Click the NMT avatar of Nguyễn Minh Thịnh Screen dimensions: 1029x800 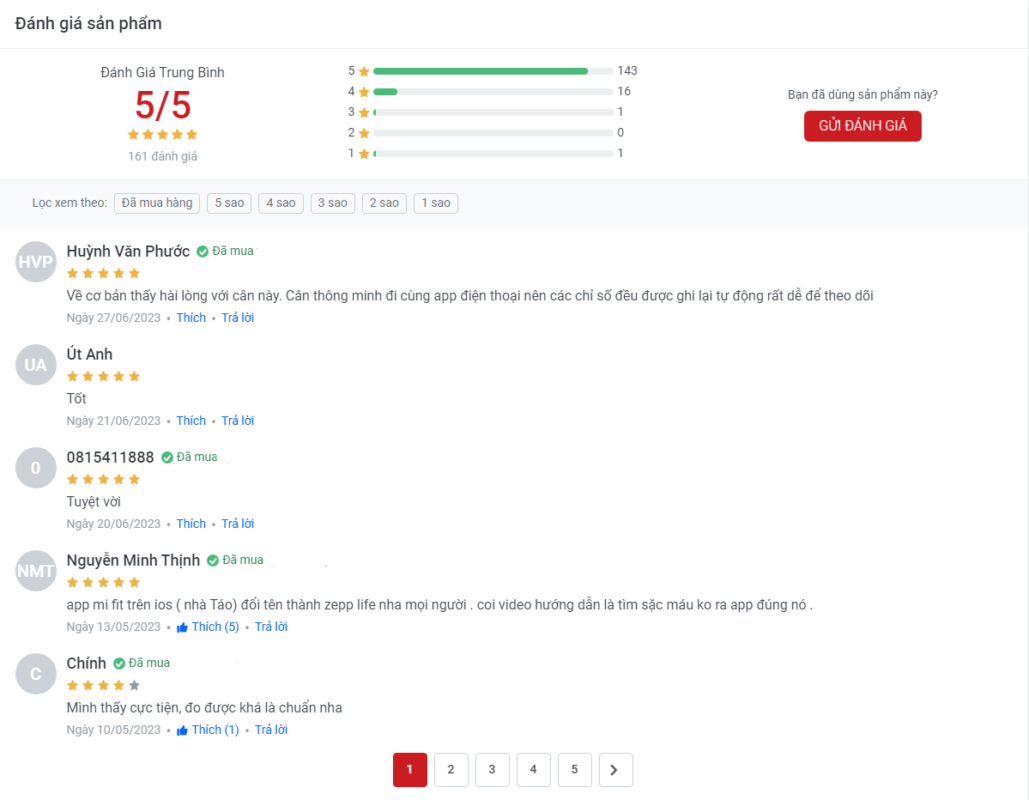click(x=36, y=571)
